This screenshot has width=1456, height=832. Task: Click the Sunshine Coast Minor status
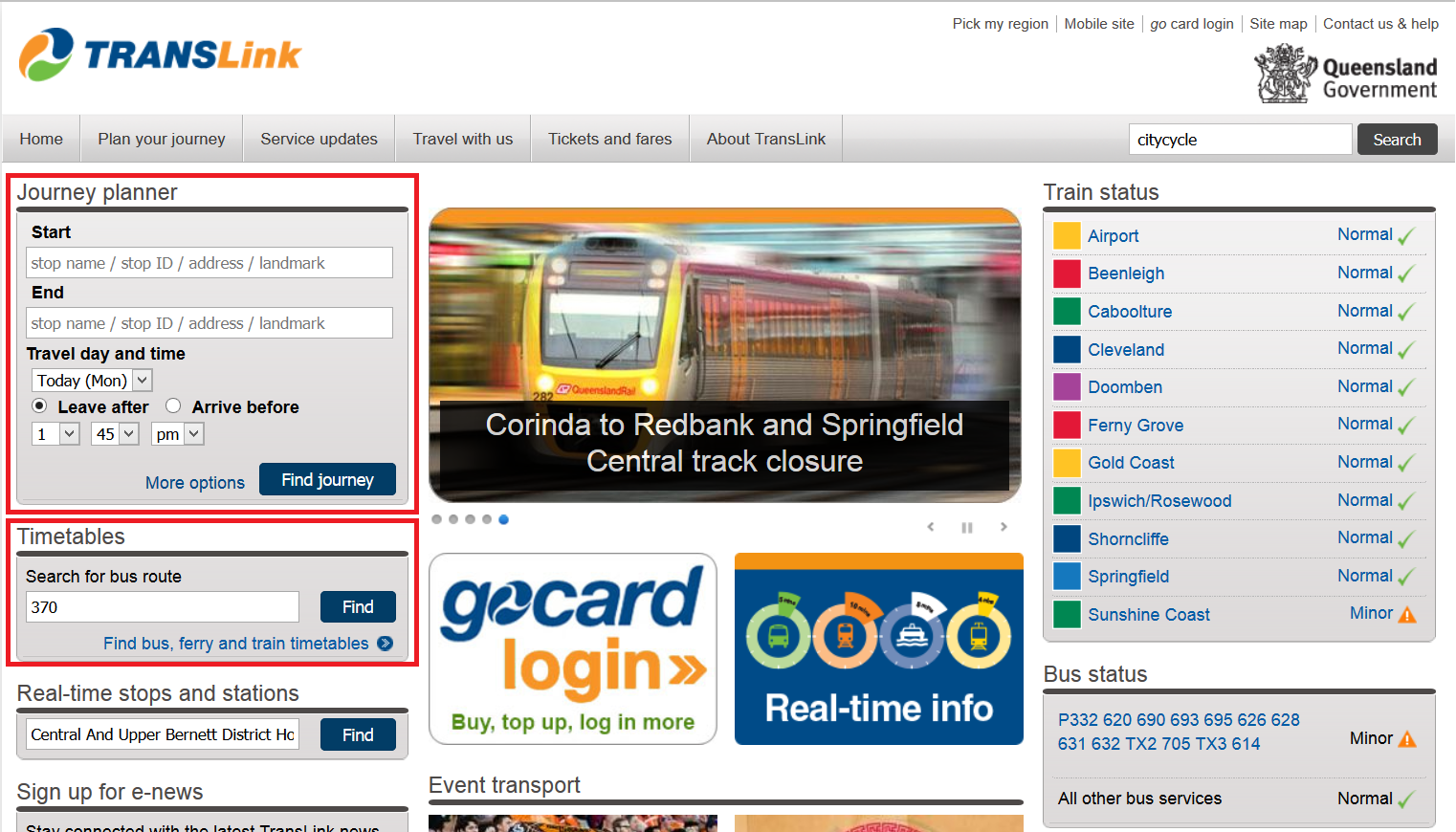tap(1371, 613)
